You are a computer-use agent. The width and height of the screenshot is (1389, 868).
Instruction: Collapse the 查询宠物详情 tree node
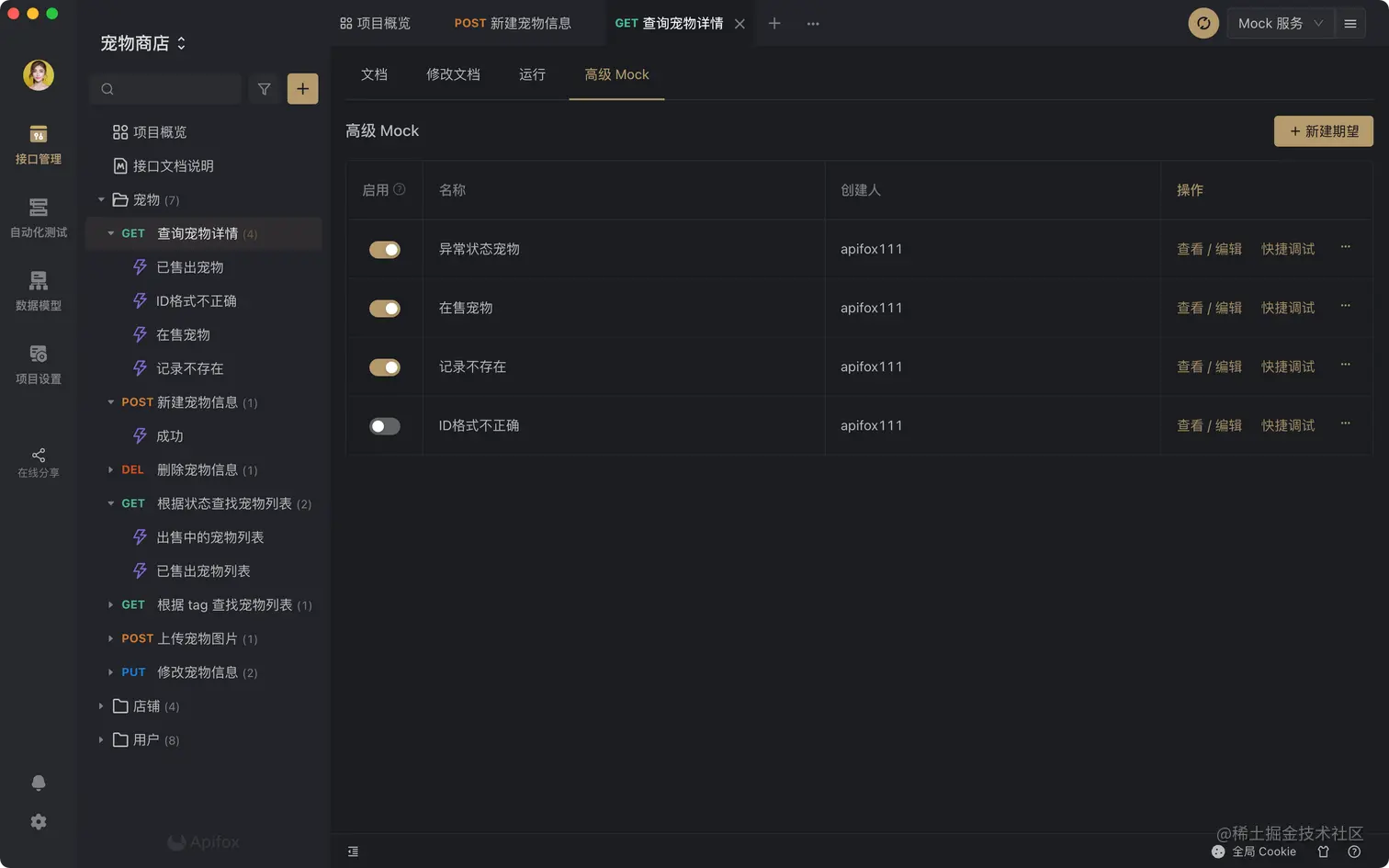[110, 233]
